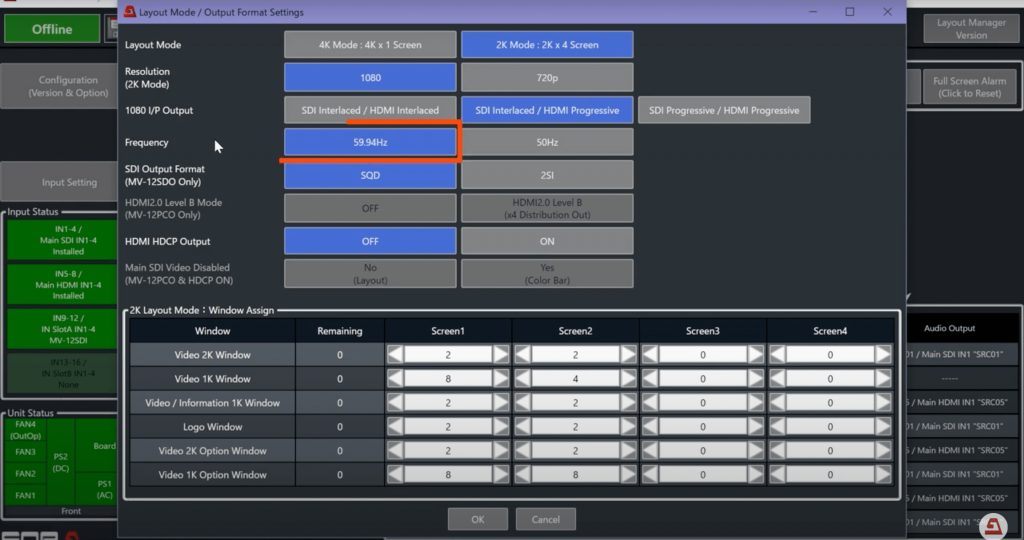Turn HDMI HDCP Output ON
Image resolution: width=1024 pixels, height=540 pixels.
pos(547,241)
